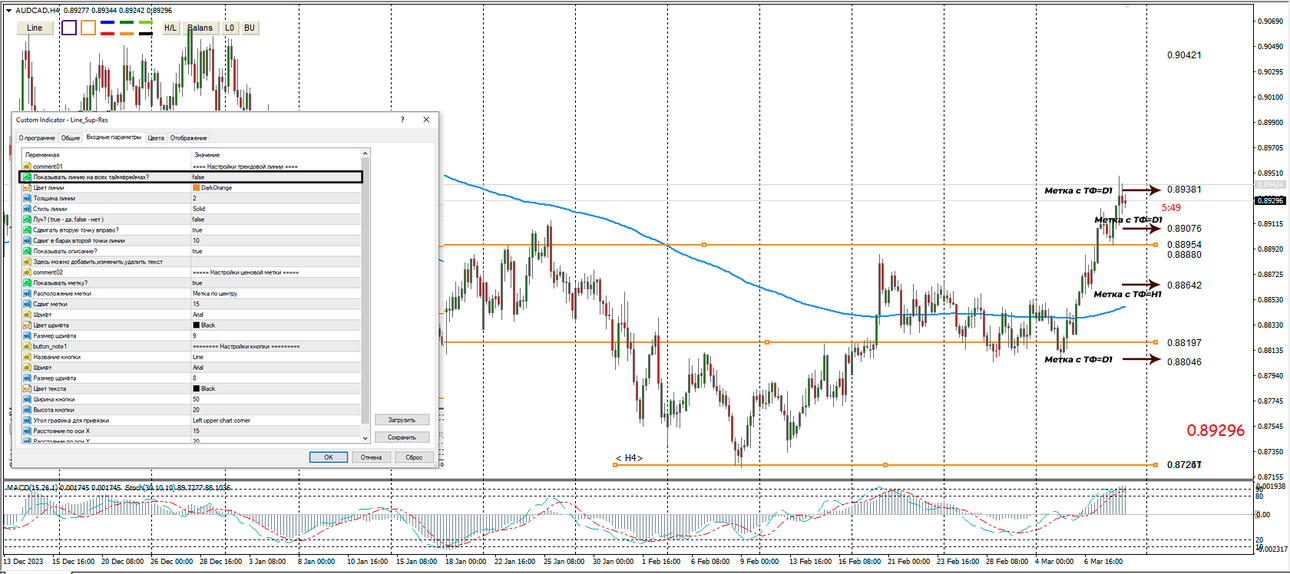Click the Переменная column header
1290x574 pixels.
click(42, 155)
